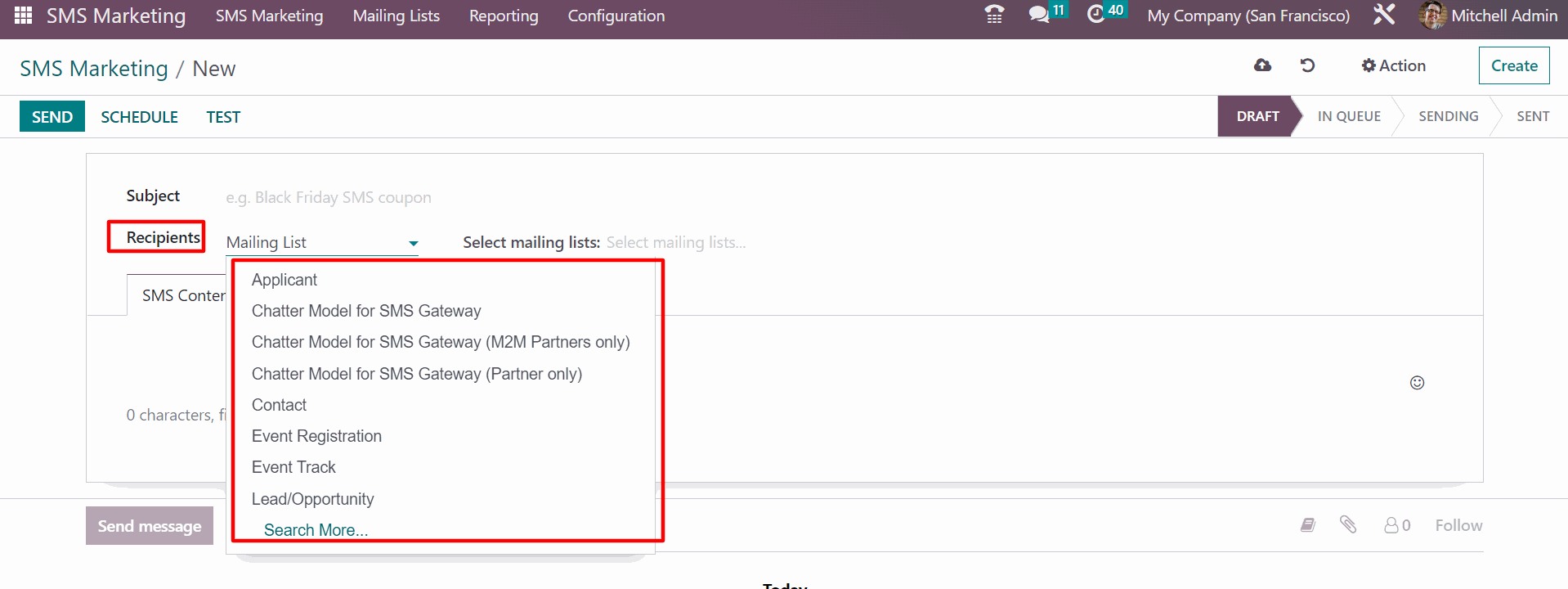Click the Send message button

click(x=150, y=526)
